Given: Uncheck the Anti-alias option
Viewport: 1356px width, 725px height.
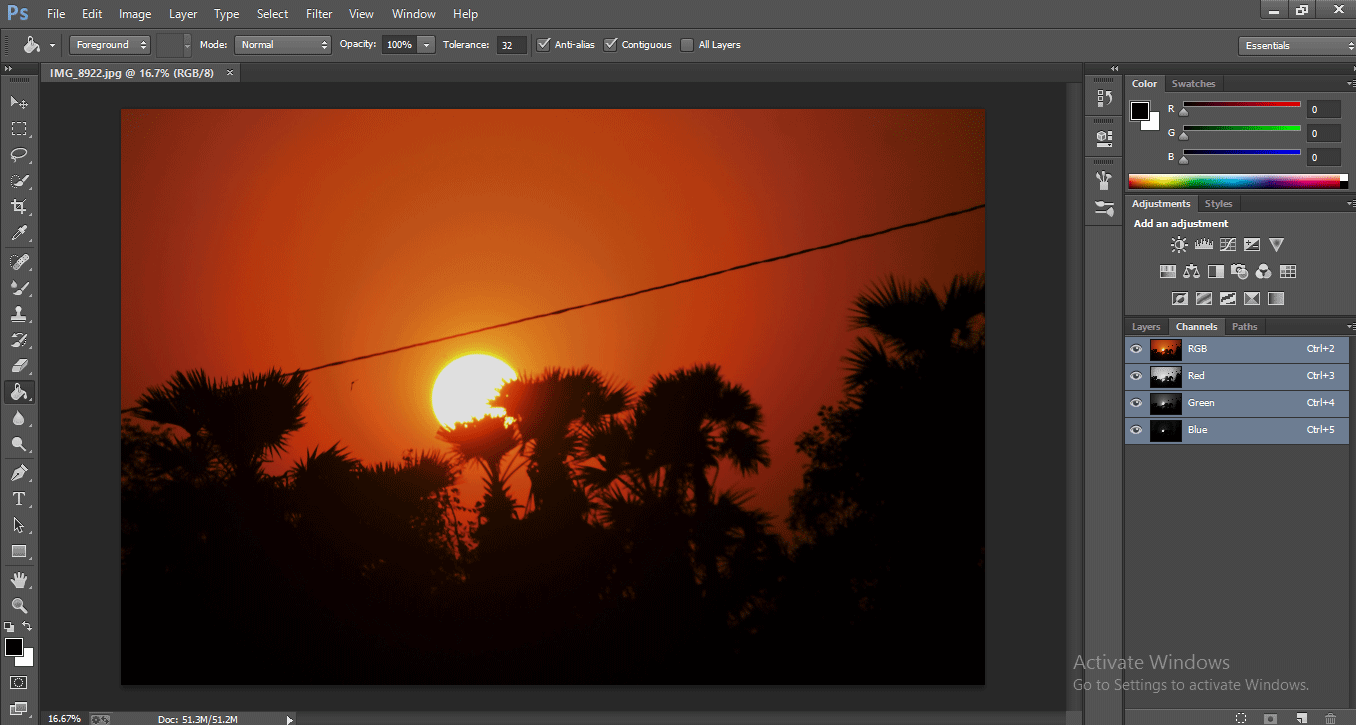Looking at the screenshot, I should [x=543, y=44].
